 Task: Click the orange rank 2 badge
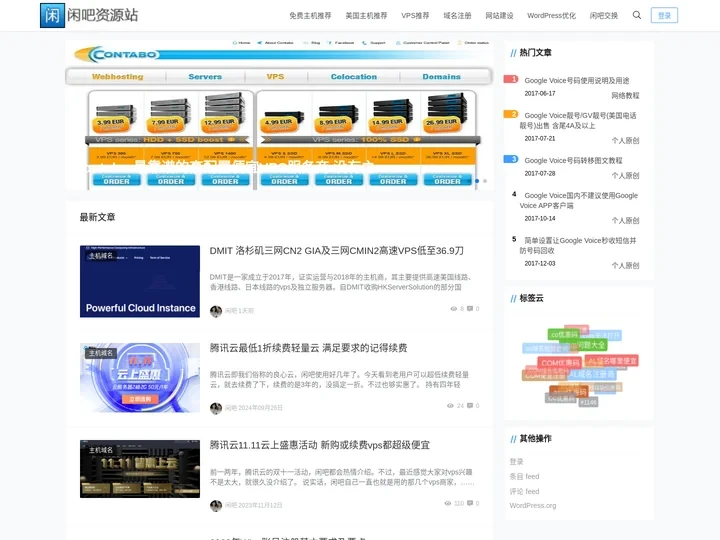point(511,114)
